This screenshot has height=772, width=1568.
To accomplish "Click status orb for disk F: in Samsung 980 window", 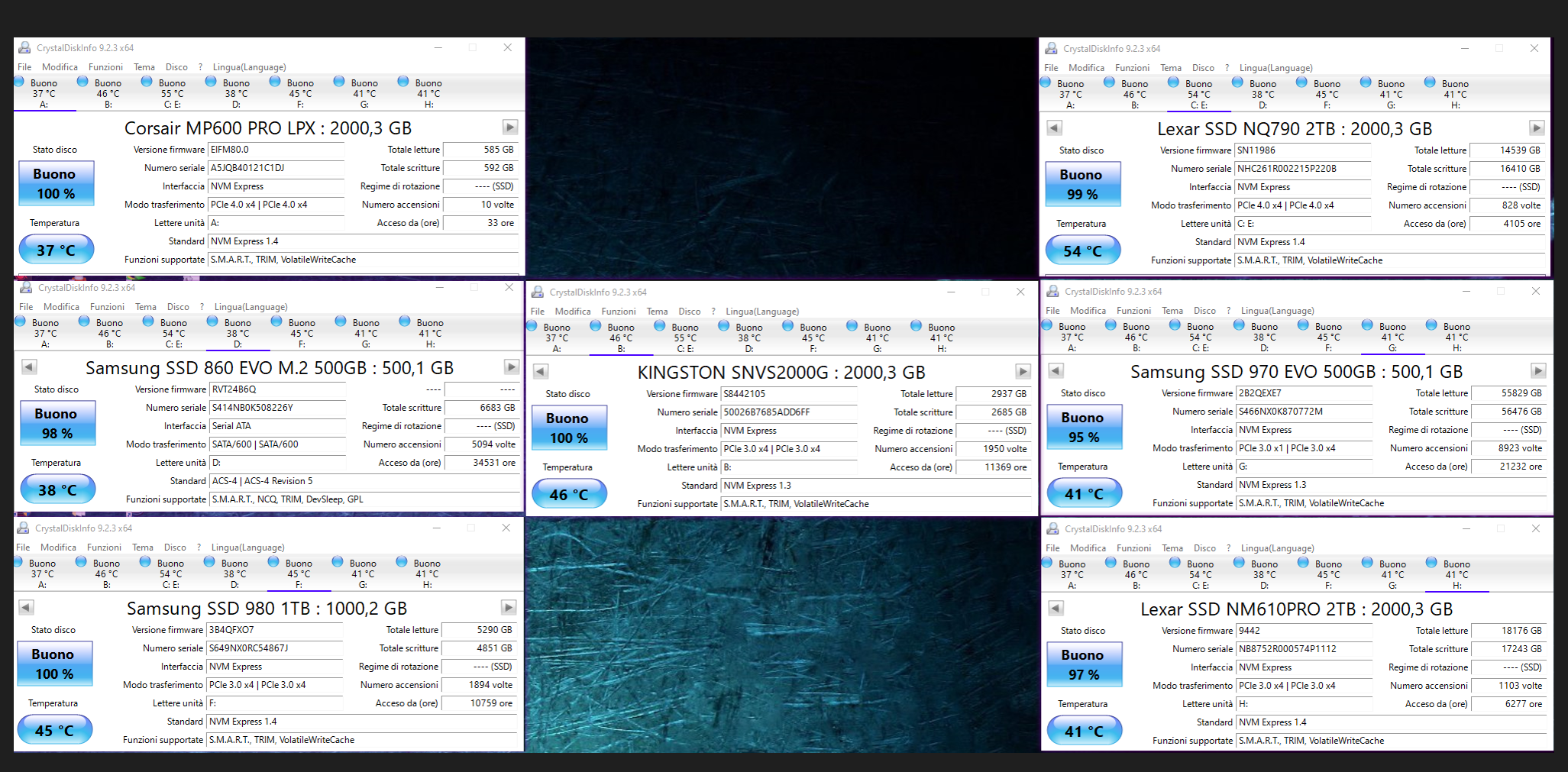I will point(273,562).
